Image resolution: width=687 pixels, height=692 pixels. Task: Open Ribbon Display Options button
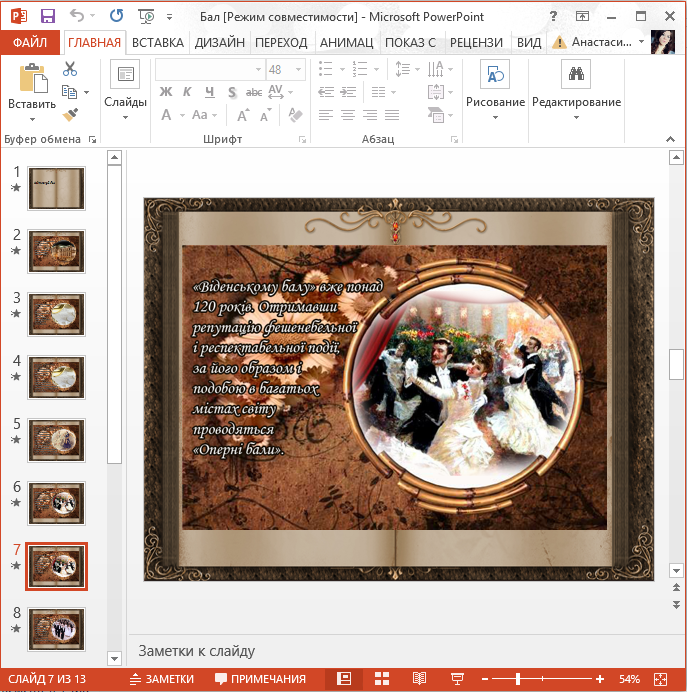tap(582, 16)
